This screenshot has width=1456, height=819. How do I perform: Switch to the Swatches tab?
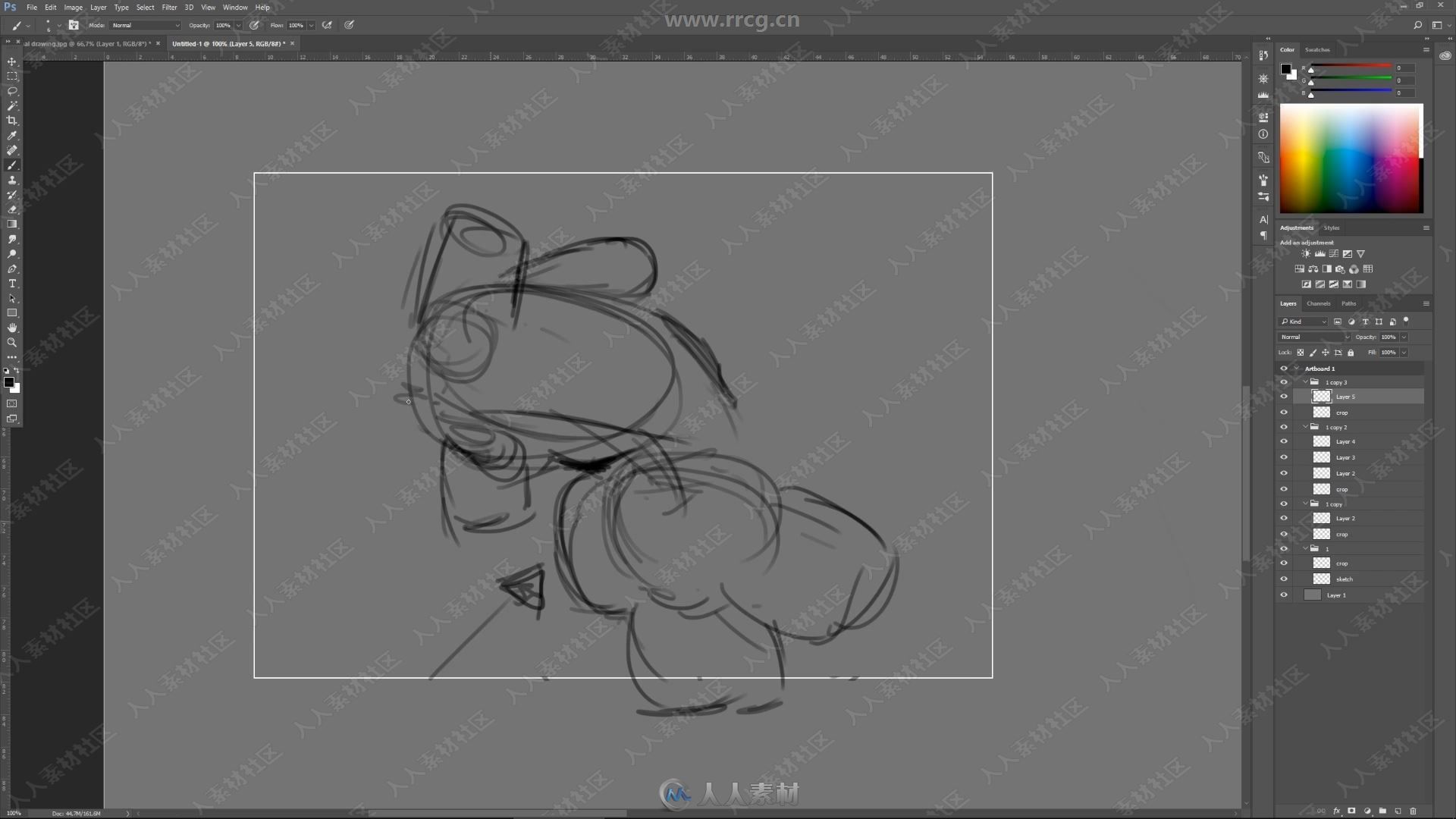tap(1317, 50)
